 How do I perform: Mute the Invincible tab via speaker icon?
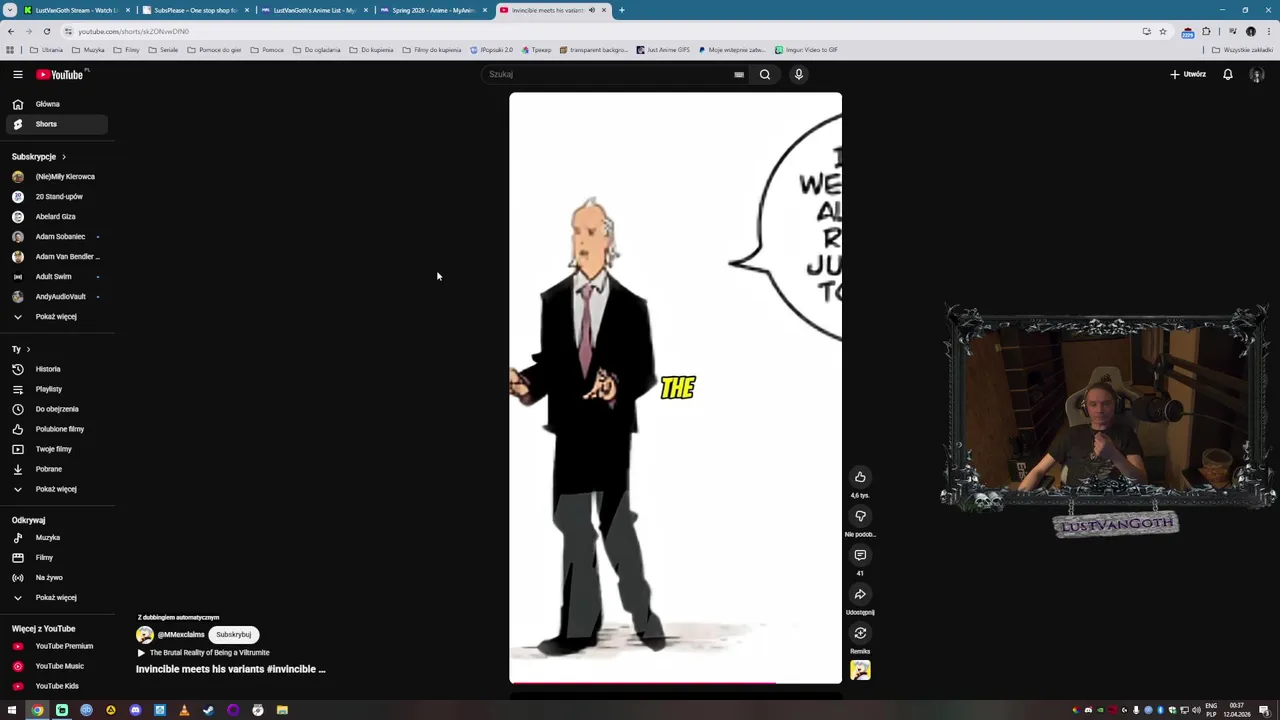(591, 10)
